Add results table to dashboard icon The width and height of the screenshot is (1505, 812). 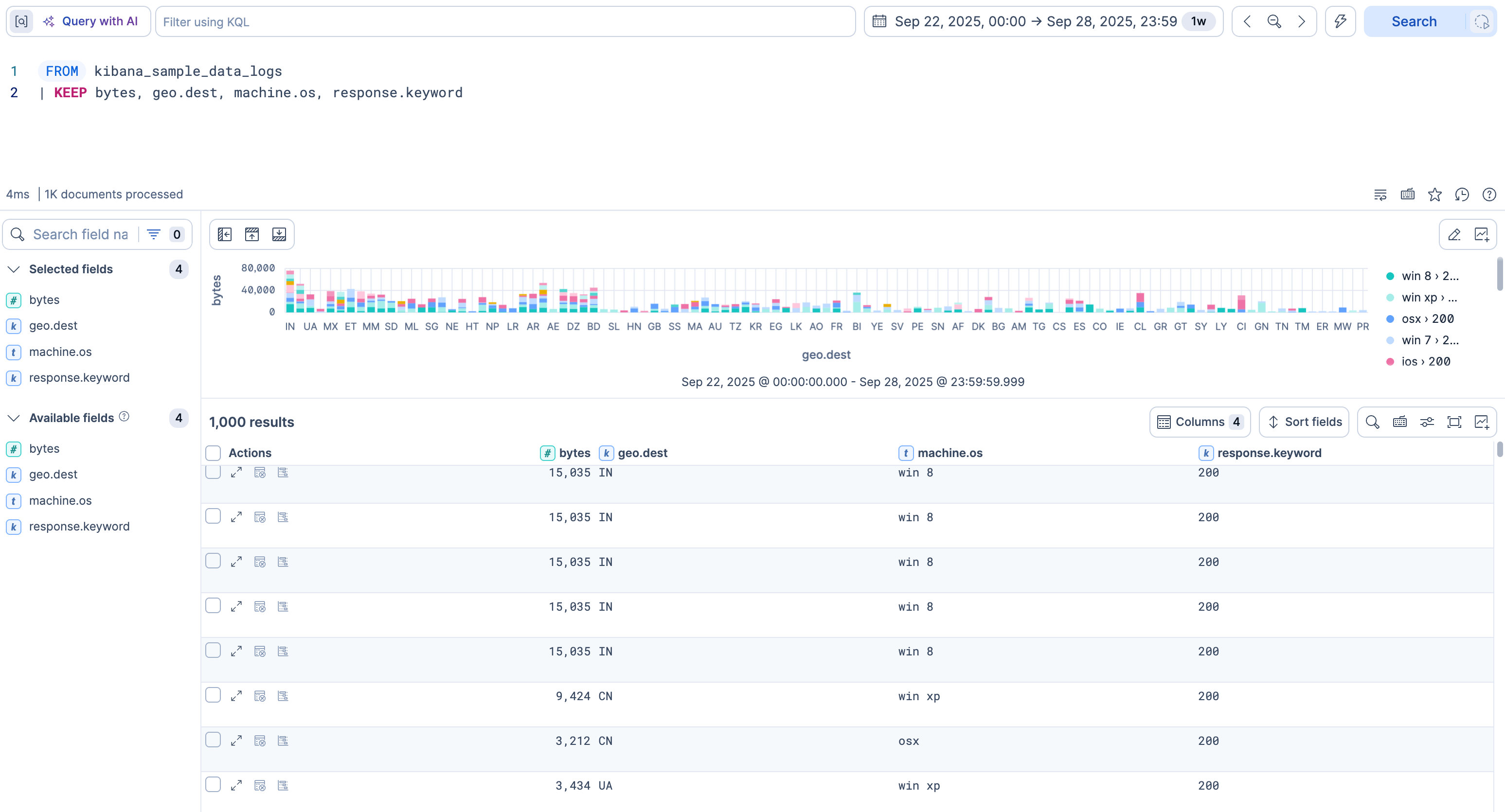1482,422
